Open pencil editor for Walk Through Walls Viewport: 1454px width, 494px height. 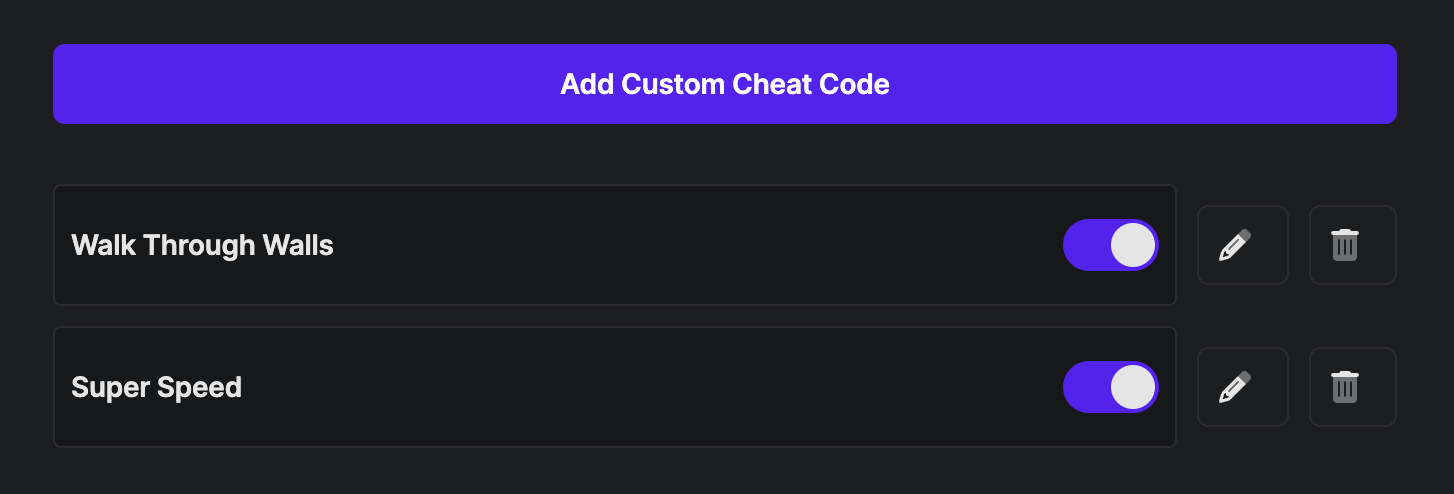point(1242,245)
